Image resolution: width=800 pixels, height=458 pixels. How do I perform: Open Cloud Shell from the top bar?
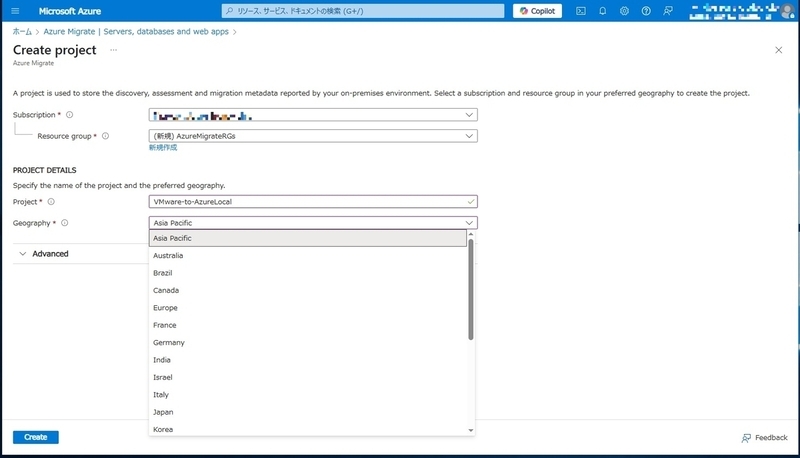581,11
